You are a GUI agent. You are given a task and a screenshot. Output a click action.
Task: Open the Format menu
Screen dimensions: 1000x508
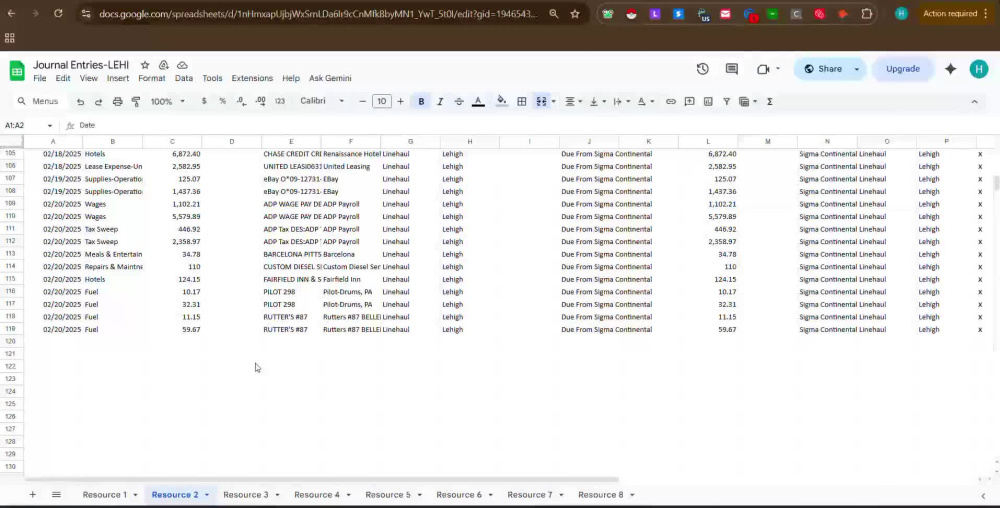152,78
